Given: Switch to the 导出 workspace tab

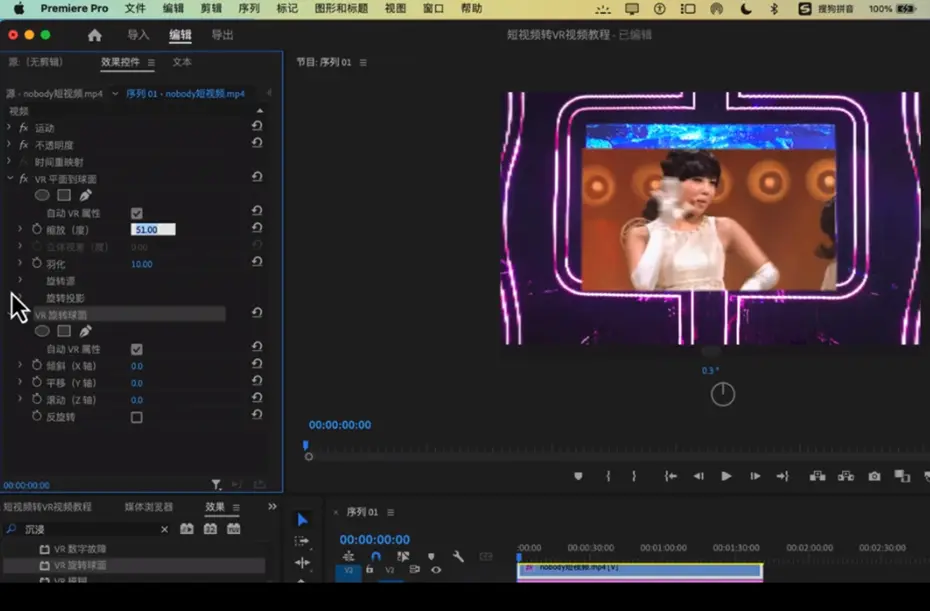Looking at the screenshot, I should tap(222, 35).
